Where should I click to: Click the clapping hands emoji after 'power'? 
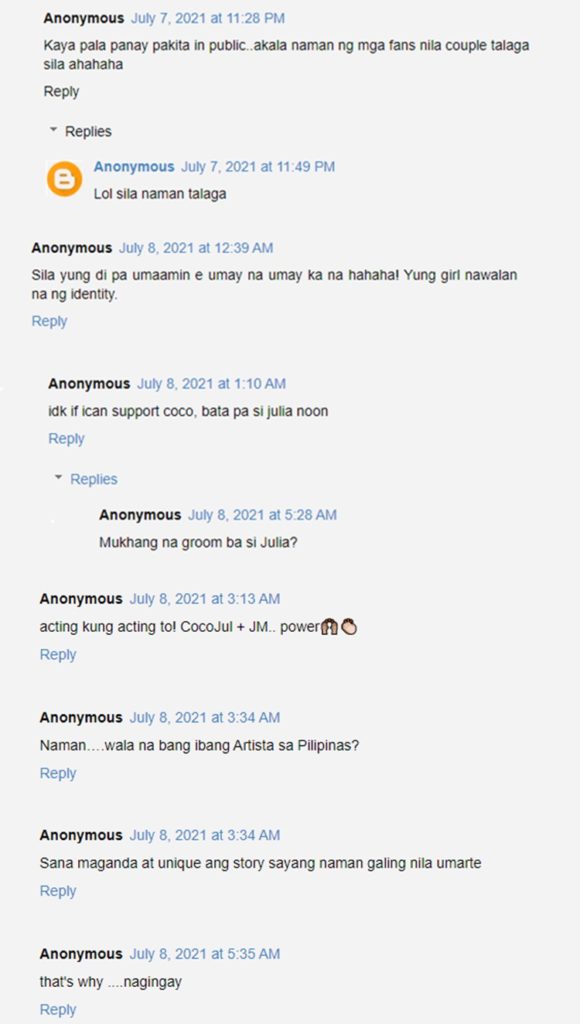click(349, 628)
